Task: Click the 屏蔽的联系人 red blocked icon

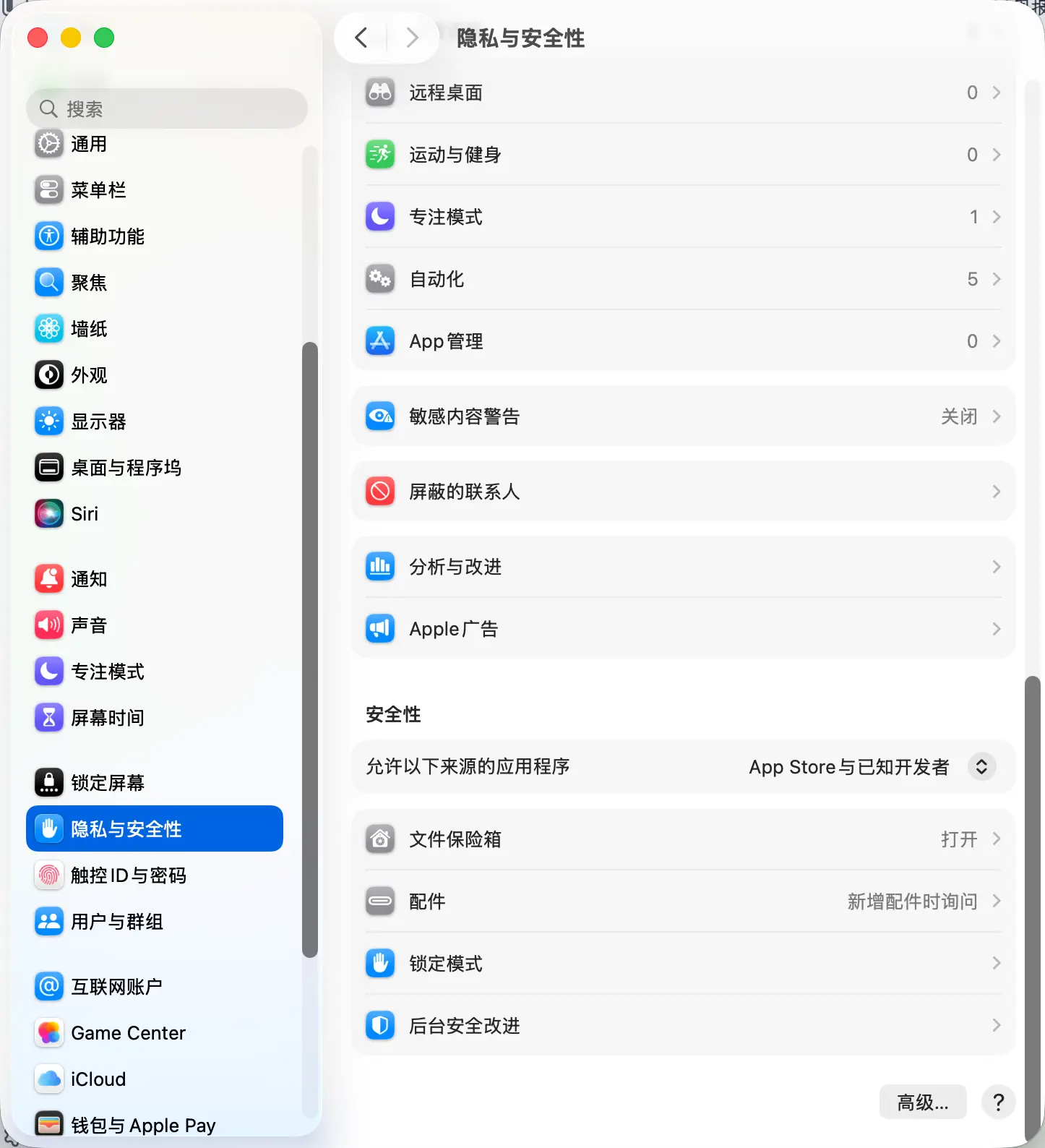Action: tap(380, 492)
